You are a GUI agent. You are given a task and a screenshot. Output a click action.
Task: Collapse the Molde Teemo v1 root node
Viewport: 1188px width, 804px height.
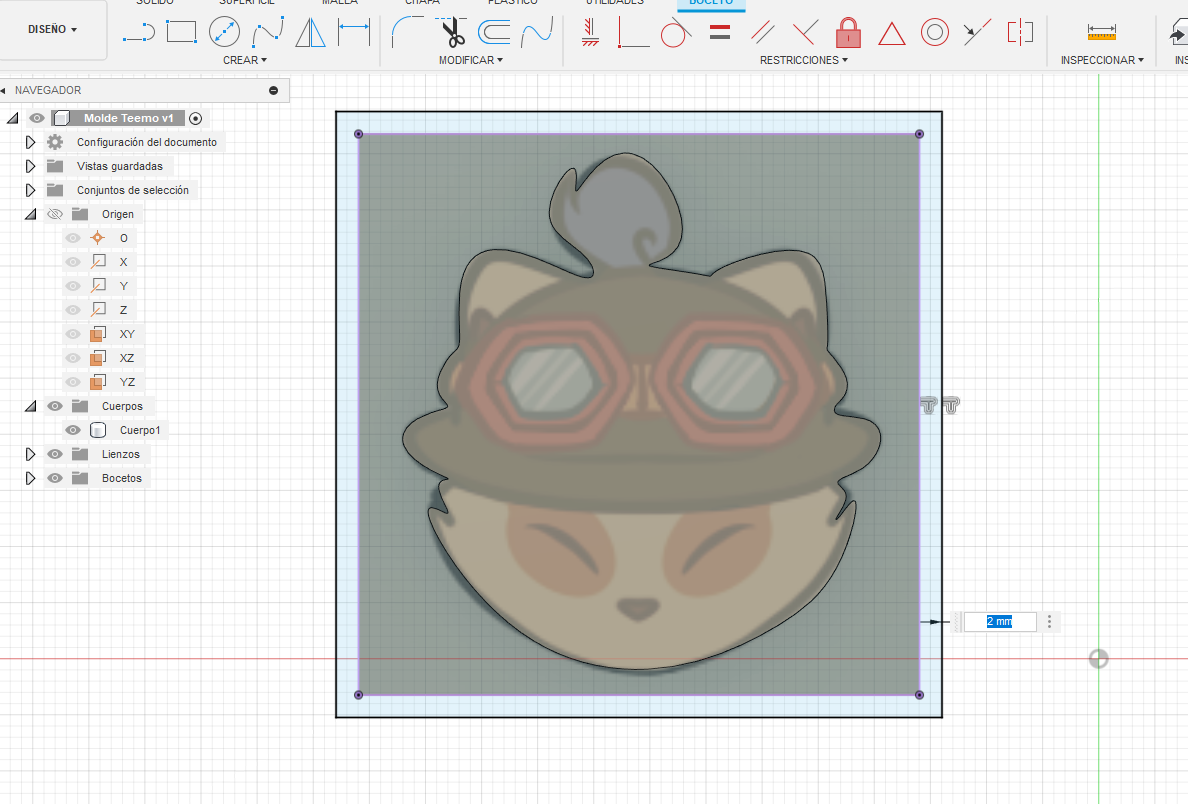(13, 118)
